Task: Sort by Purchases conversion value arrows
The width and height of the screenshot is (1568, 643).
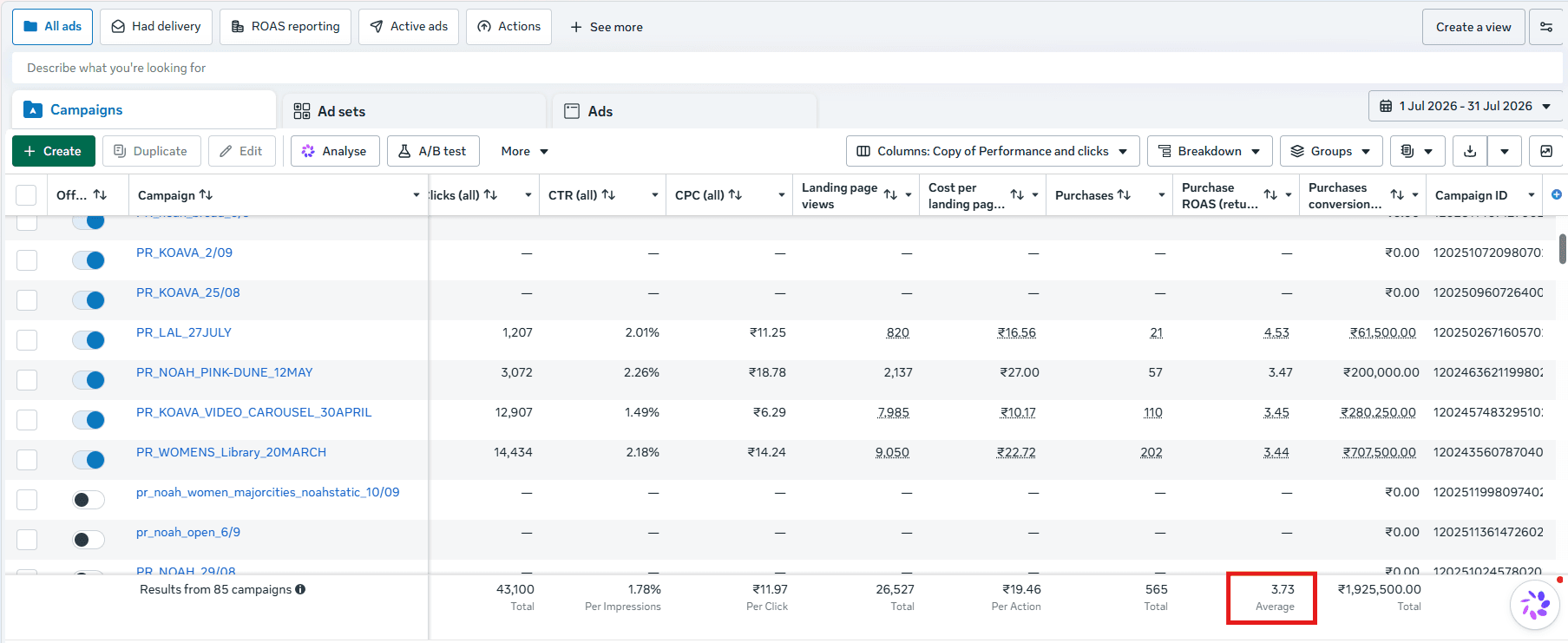Action: click(x=1397, y=195)
